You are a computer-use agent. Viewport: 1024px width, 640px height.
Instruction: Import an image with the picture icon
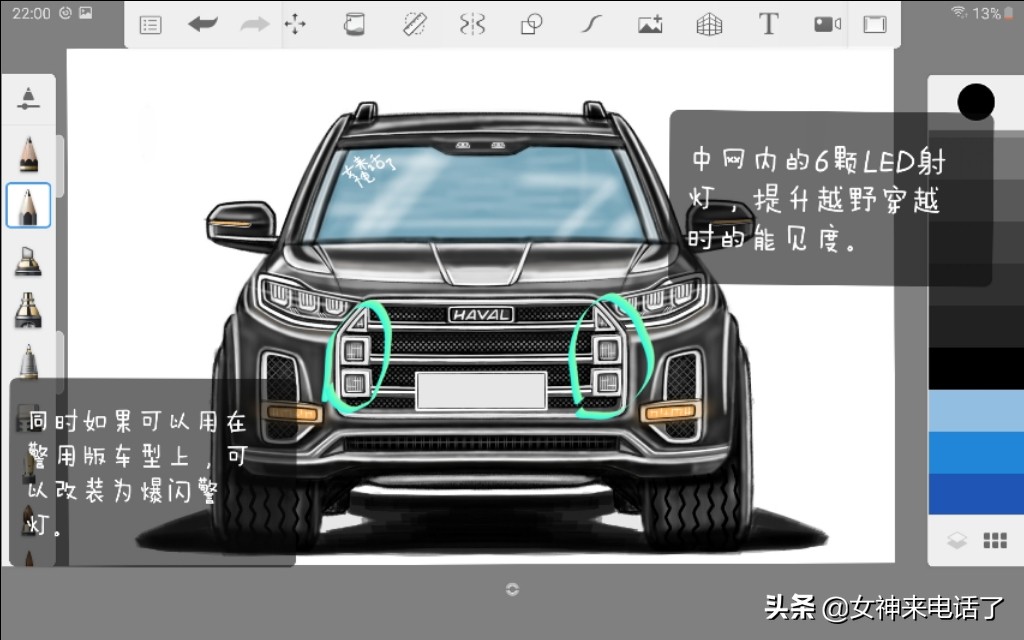click(x=650, y=25)
